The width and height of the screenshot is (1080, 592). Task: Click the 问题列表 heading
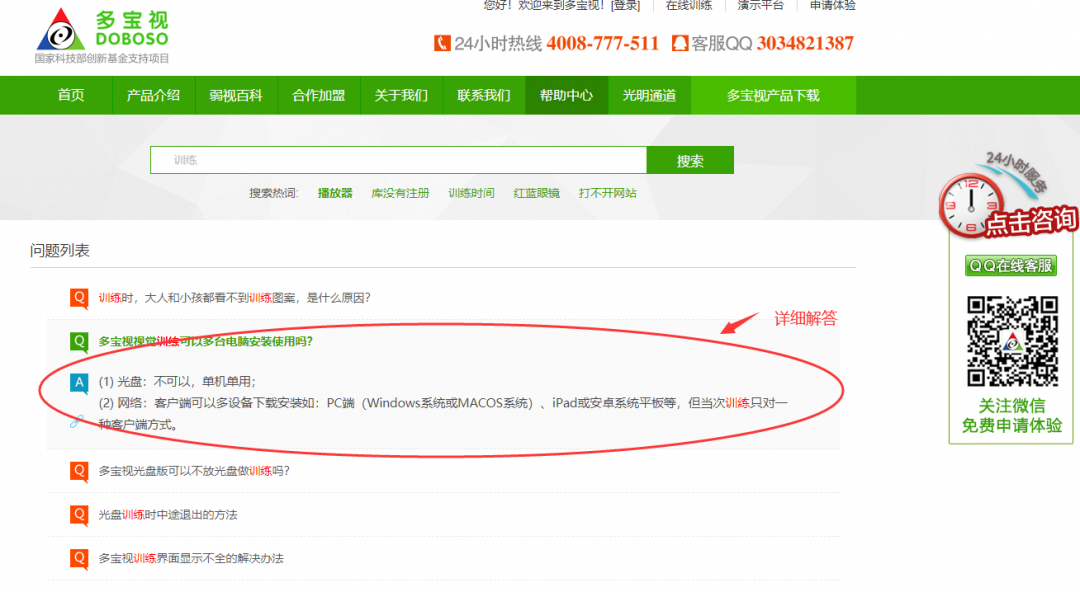pos(60,250)
